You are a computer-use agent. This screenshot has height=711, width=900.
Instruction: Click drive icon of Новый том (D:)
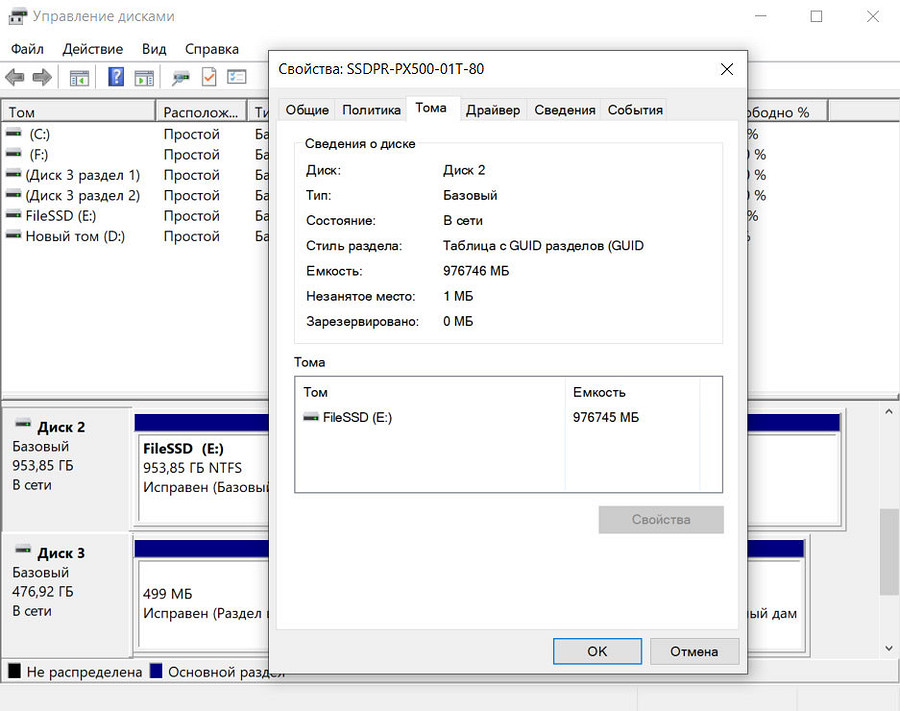point(14,236)
